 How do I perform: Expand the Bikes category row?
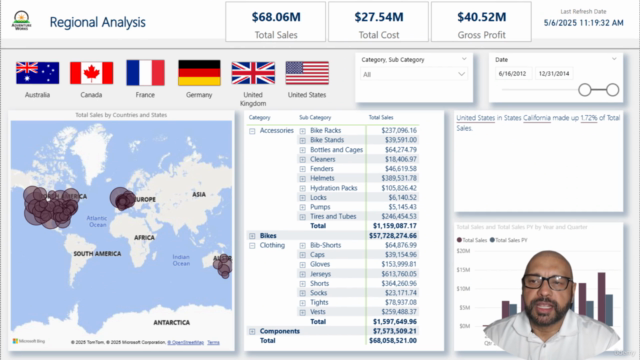pos(252,236)
